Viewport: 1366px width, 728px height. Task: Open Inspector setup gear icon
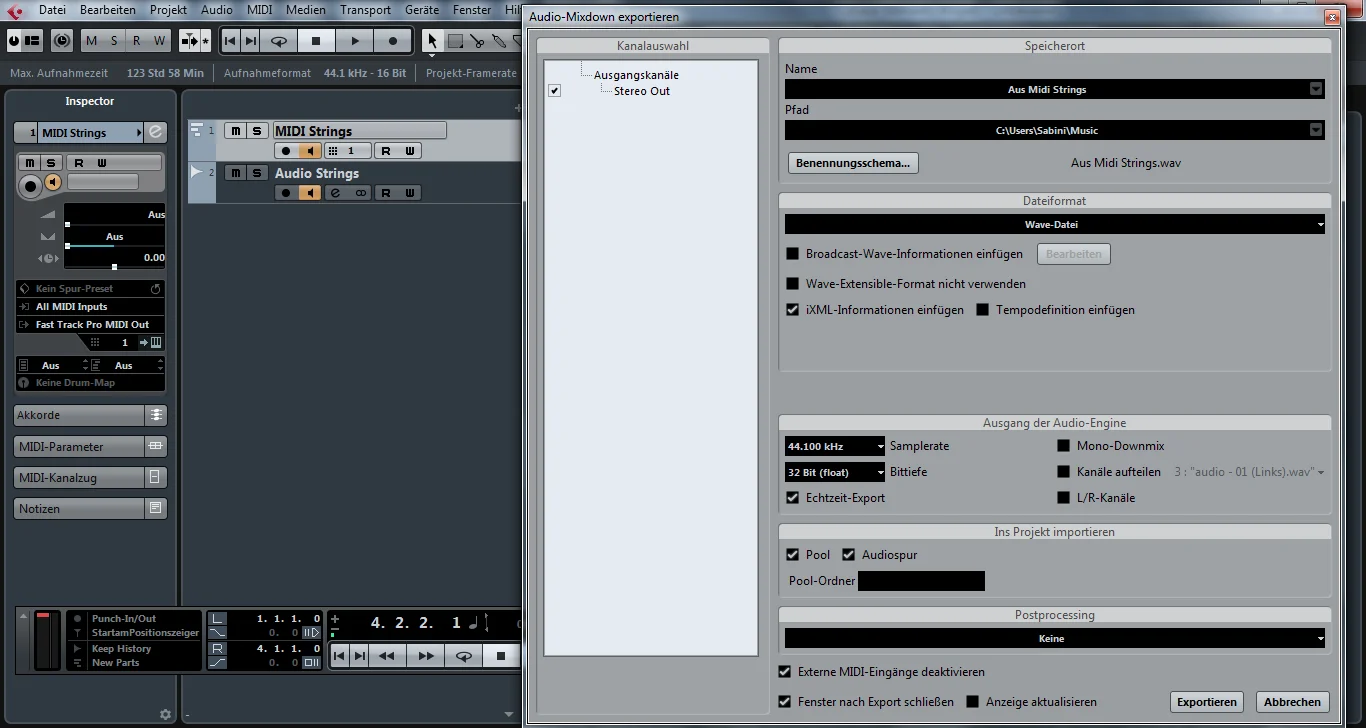click(x=165, y=714)
